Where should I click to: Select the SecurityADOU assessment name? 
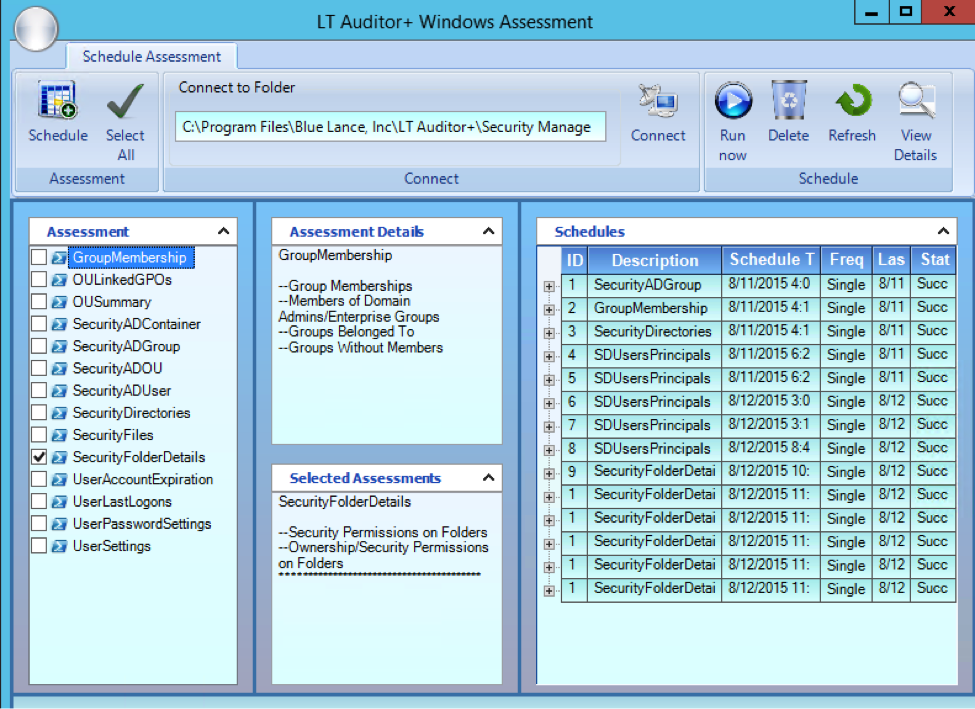point(117,369)
